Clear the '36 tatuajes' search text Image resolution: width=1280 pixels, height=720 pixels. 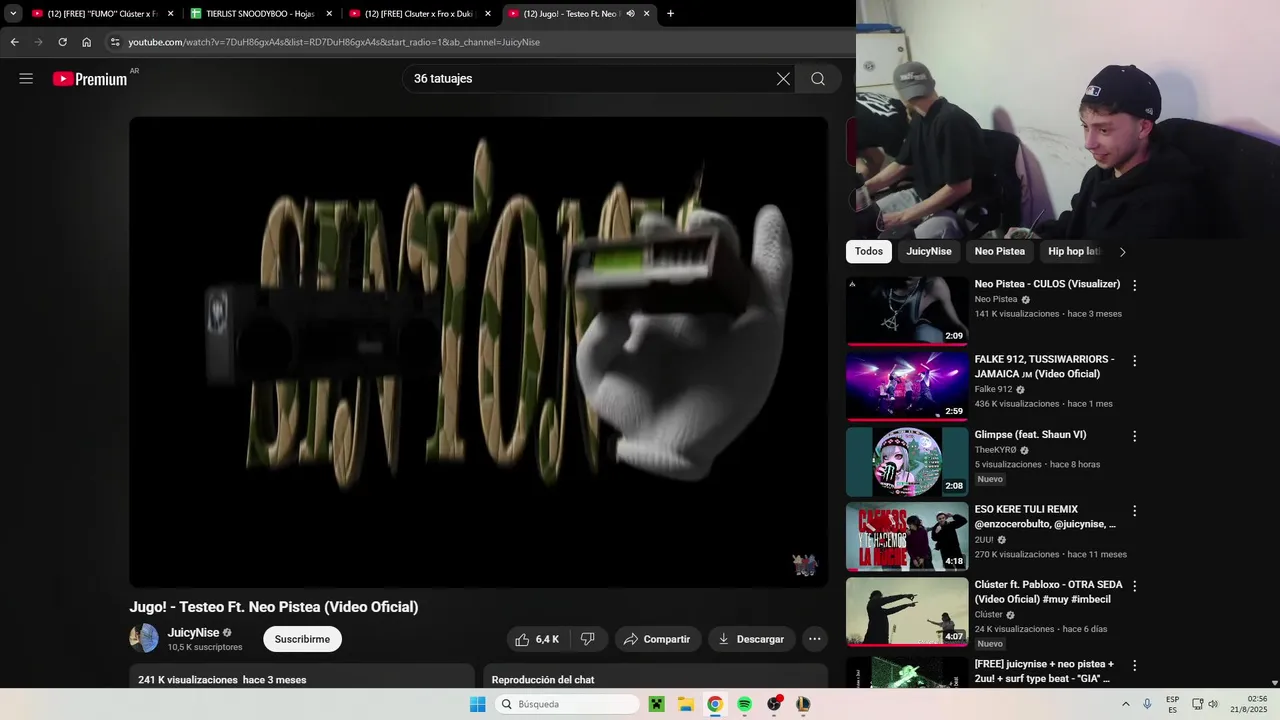pos(783,79)
